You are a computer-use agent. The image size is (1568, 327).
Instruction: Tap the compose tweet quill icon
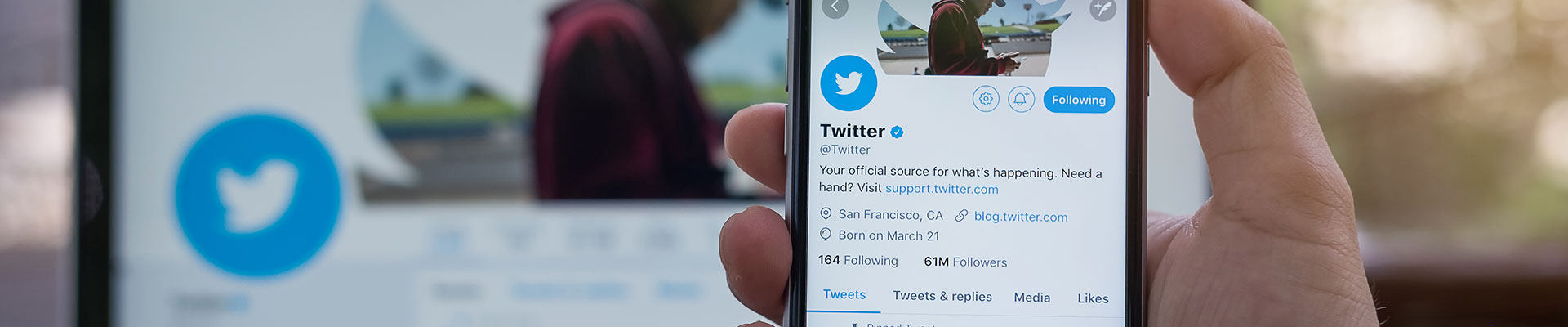pyautogui.click(x=1102, y=9)
